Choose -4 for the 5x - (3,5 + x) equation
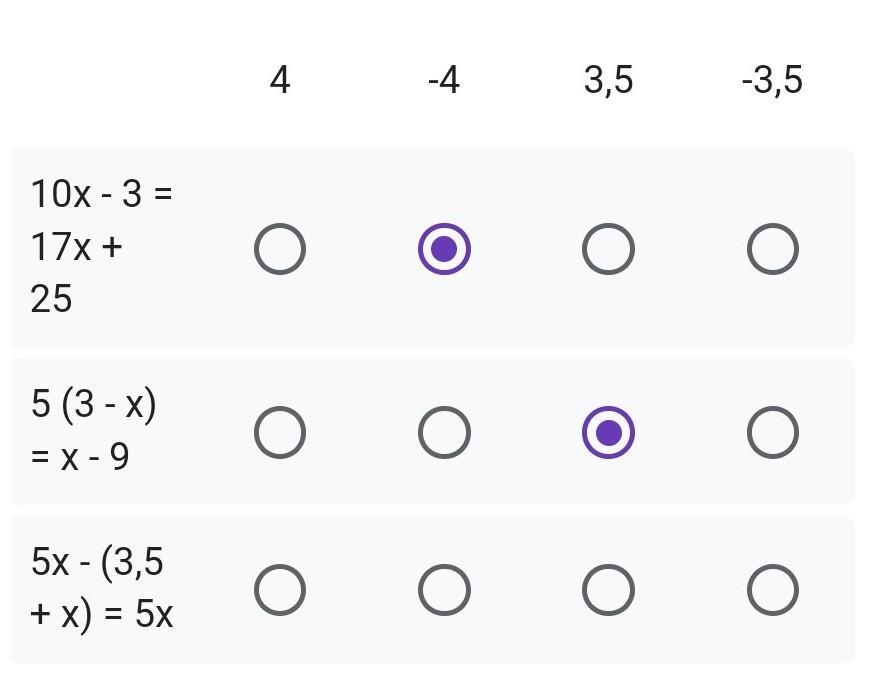Image resolution: width=896 pixels, height=688 pixels. click(444, 590)
